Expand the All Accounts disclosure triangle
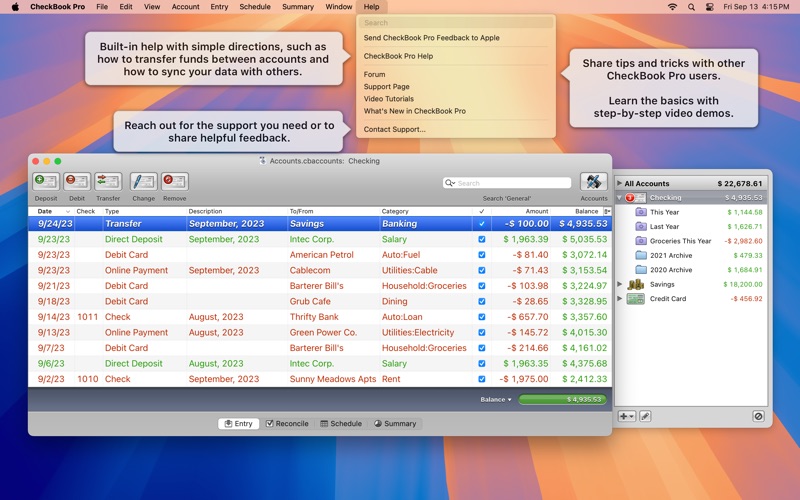The width and height of the screenshot is (800, 500). pyautogui.click(x=619, y=183)
